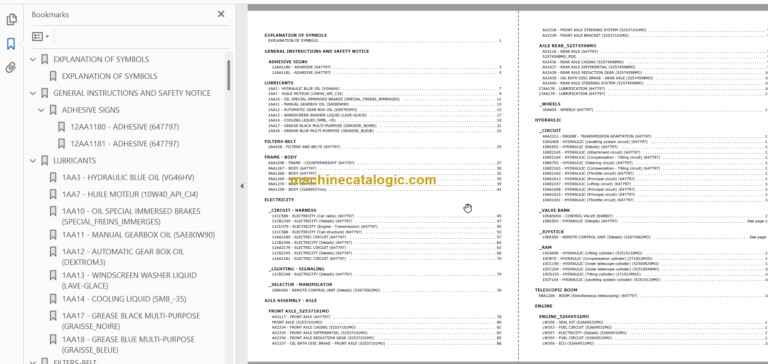Open the Attachments paperclip icon
Image resolution: width=768 pixels, height=364 pixels.
11,68
